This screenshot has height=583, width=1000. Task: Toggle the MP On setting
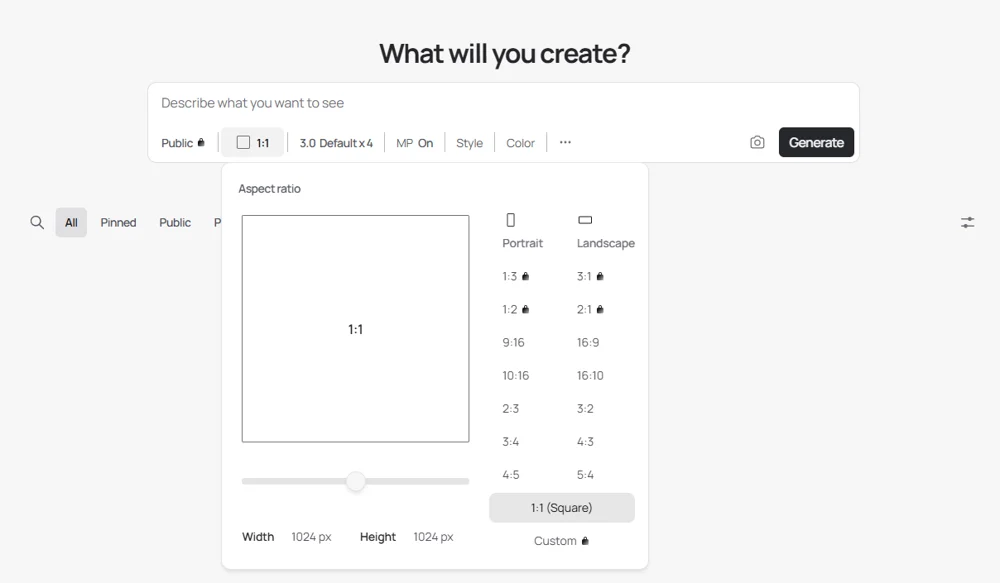click(414, 143)
